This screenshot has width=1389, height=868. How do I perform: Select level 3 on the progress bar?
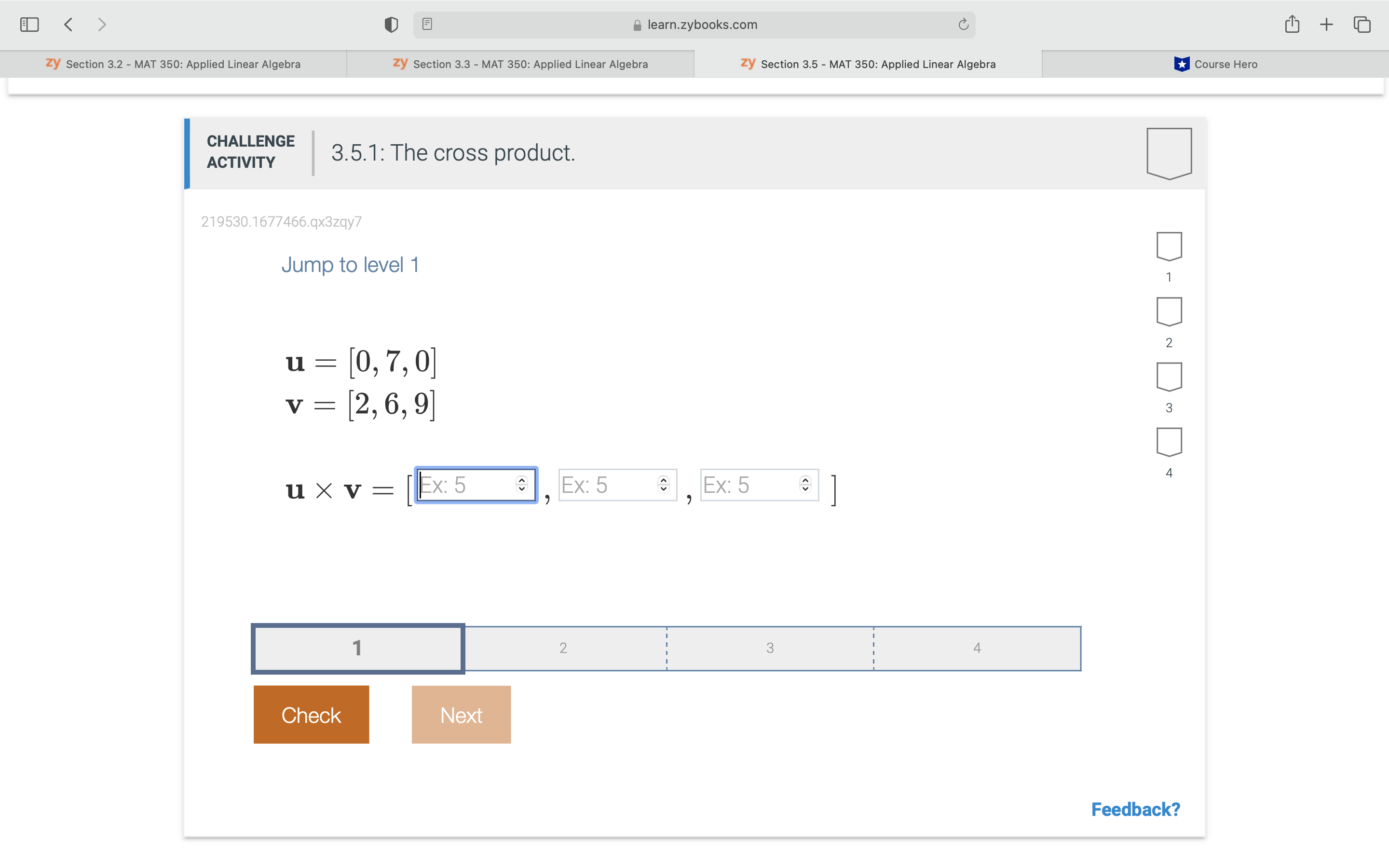[769, 648]
